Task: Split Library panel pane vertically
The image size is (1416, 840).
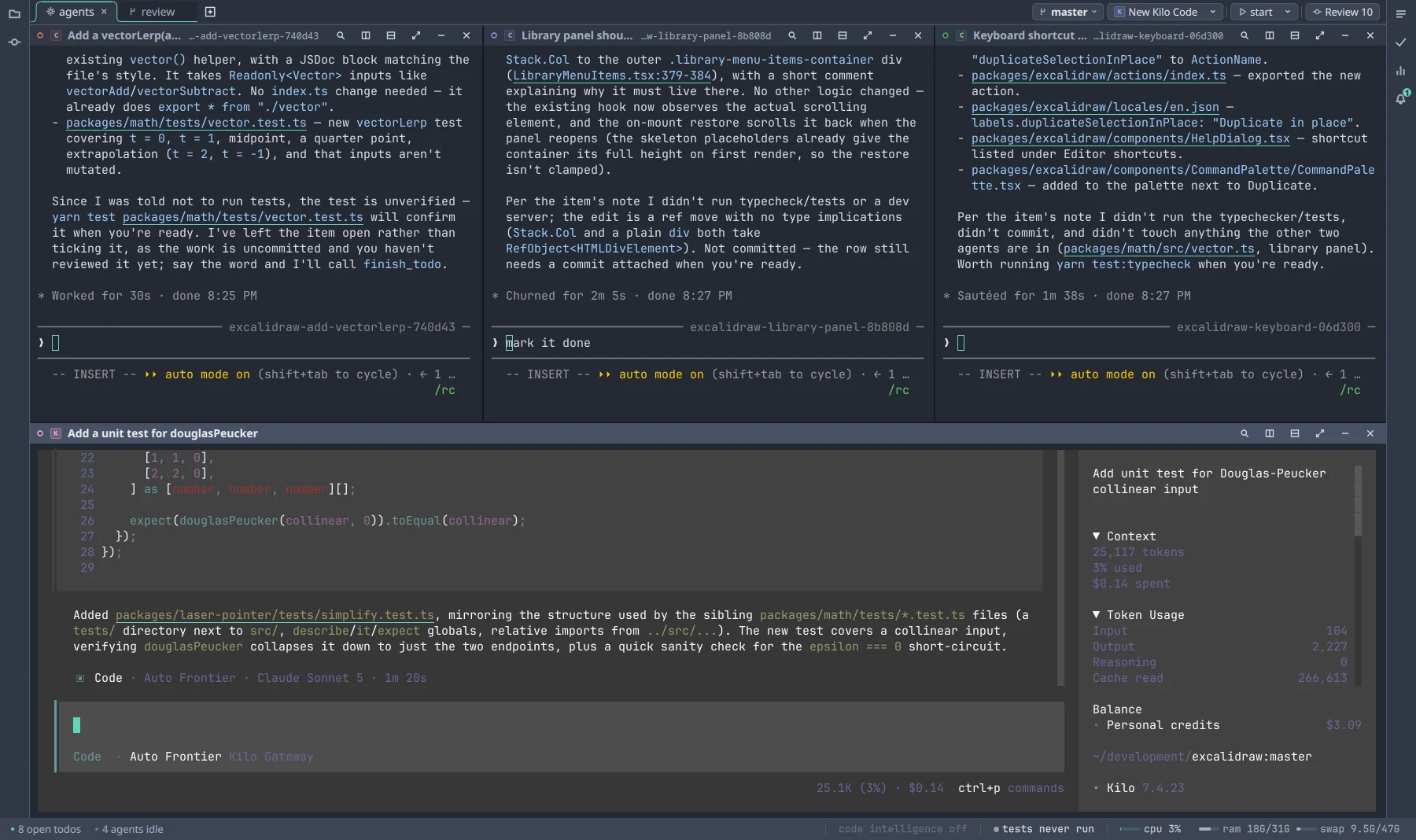Action: pos(817,35)
